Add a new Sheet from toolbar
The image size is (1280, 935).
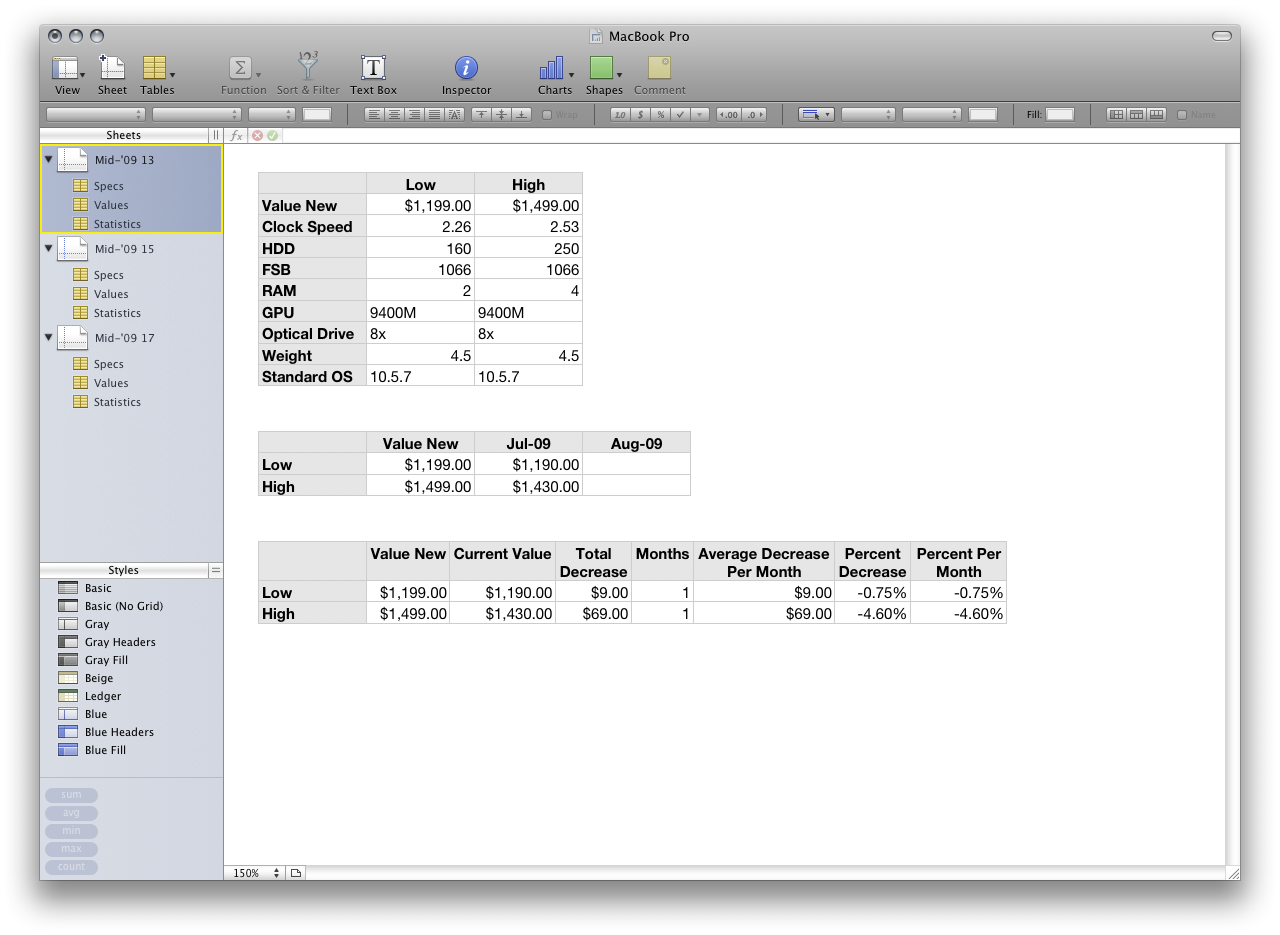click(x=112, y=74)
